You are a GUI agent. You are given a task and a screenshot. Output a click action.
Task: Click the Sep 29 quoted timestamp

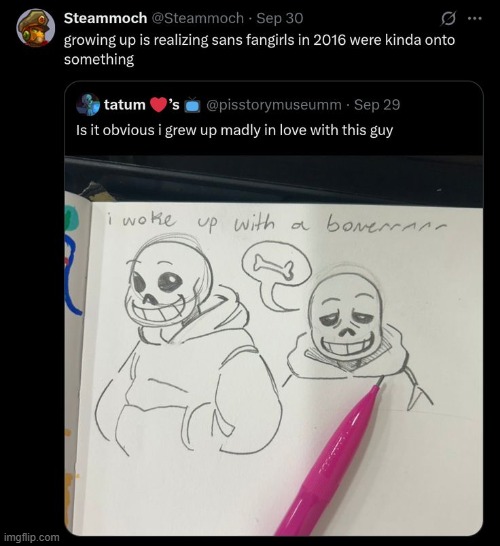377,105
